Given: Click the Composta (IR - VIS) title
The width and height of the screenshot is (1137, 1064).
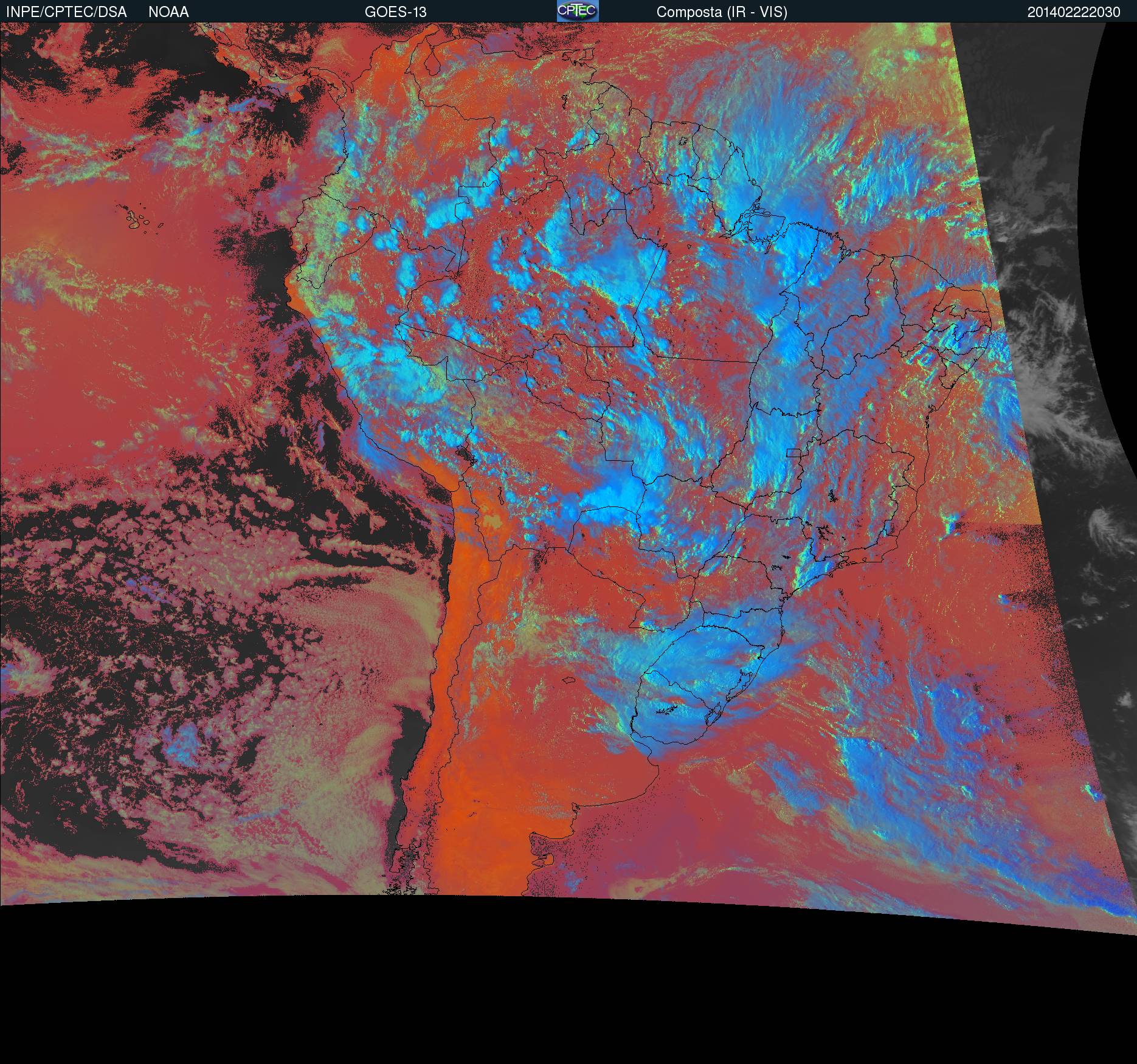Looking at the screenshot, I should pyautogui.click(x=722, y=12).
